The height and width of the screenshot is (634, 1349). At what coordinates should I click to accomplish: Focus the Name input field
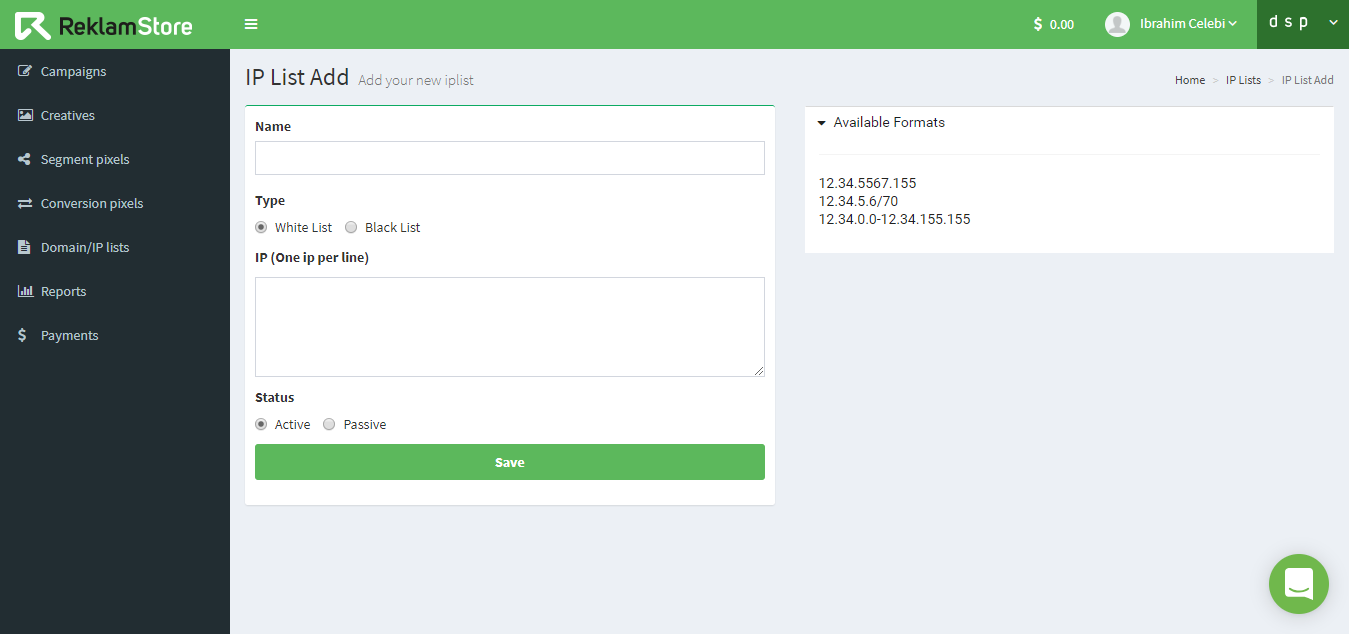[510, 158]
